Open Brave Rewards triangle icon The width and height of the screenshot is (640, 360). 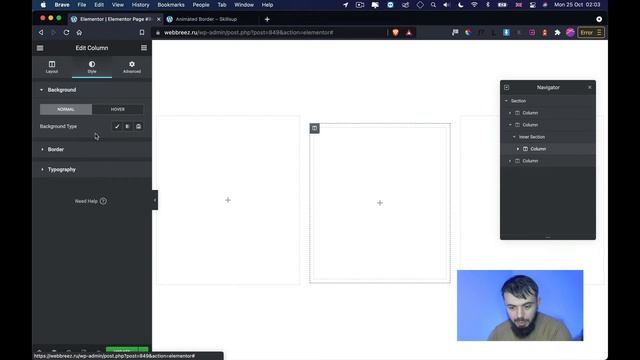[409, 33]
